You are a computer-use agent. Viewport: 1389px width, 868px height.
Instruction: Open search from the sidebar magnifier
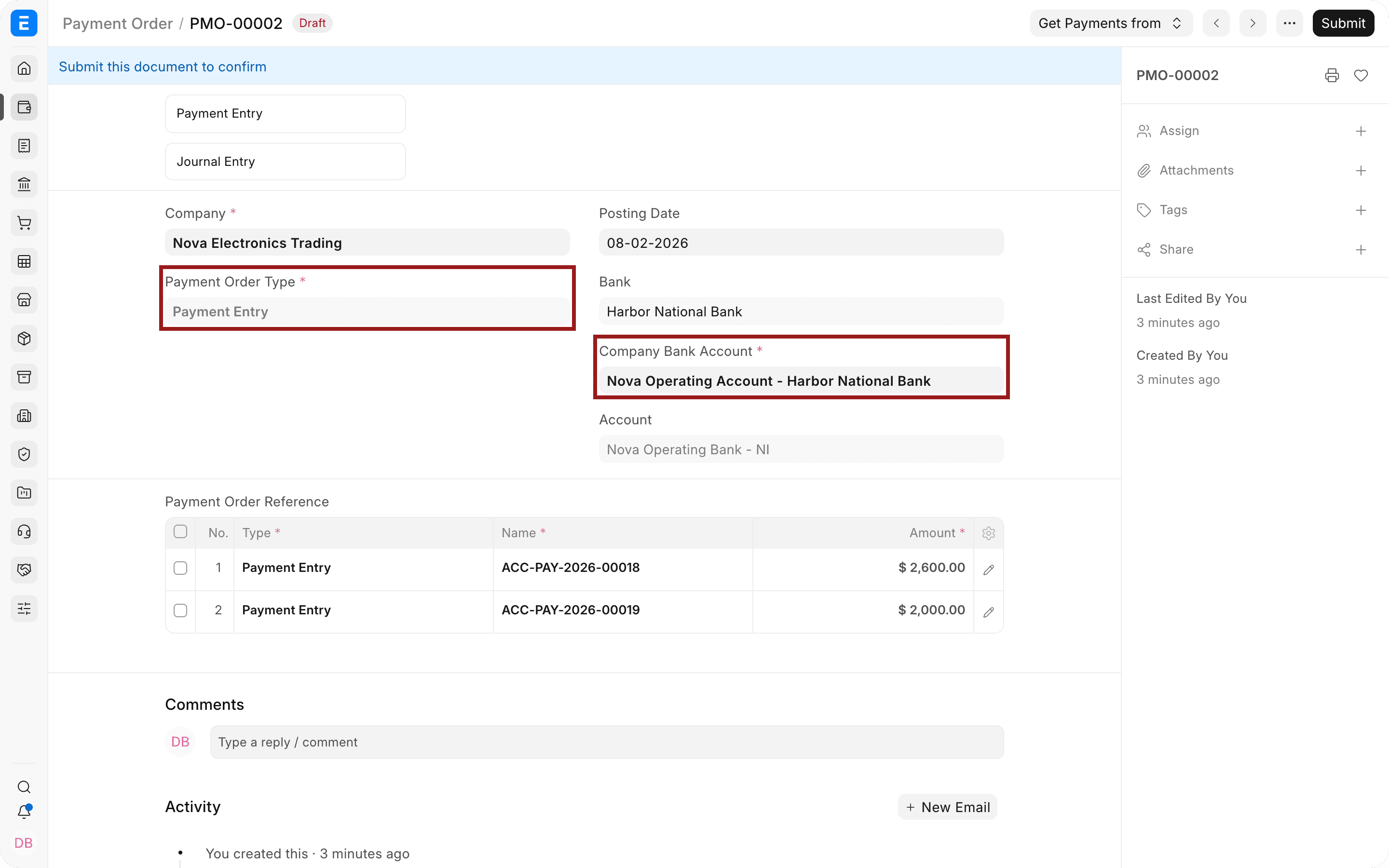pyautogui.click(x=24, y=787)
